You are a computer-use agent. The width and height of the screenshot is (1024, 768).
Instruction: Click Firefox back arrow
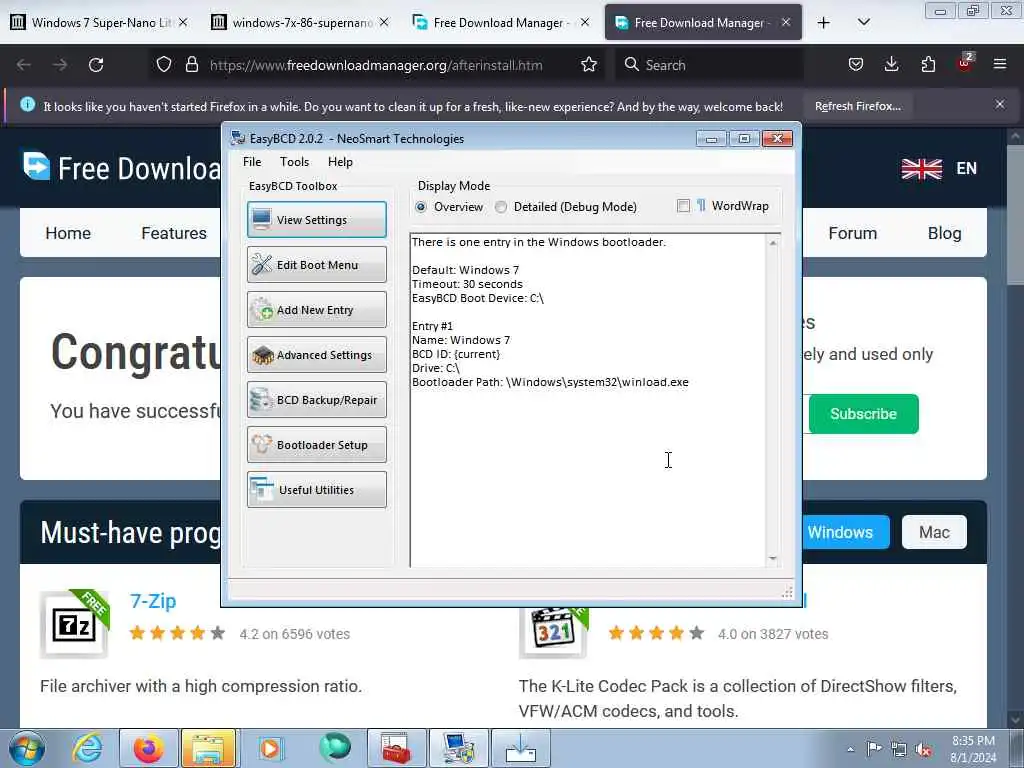click(x=24, y=65)
